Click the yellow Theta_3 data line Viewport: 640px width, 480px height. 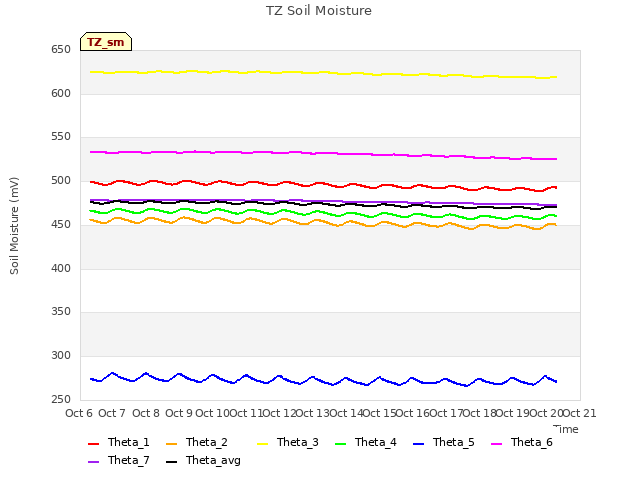pyautogui.click(x=322, y=72)
